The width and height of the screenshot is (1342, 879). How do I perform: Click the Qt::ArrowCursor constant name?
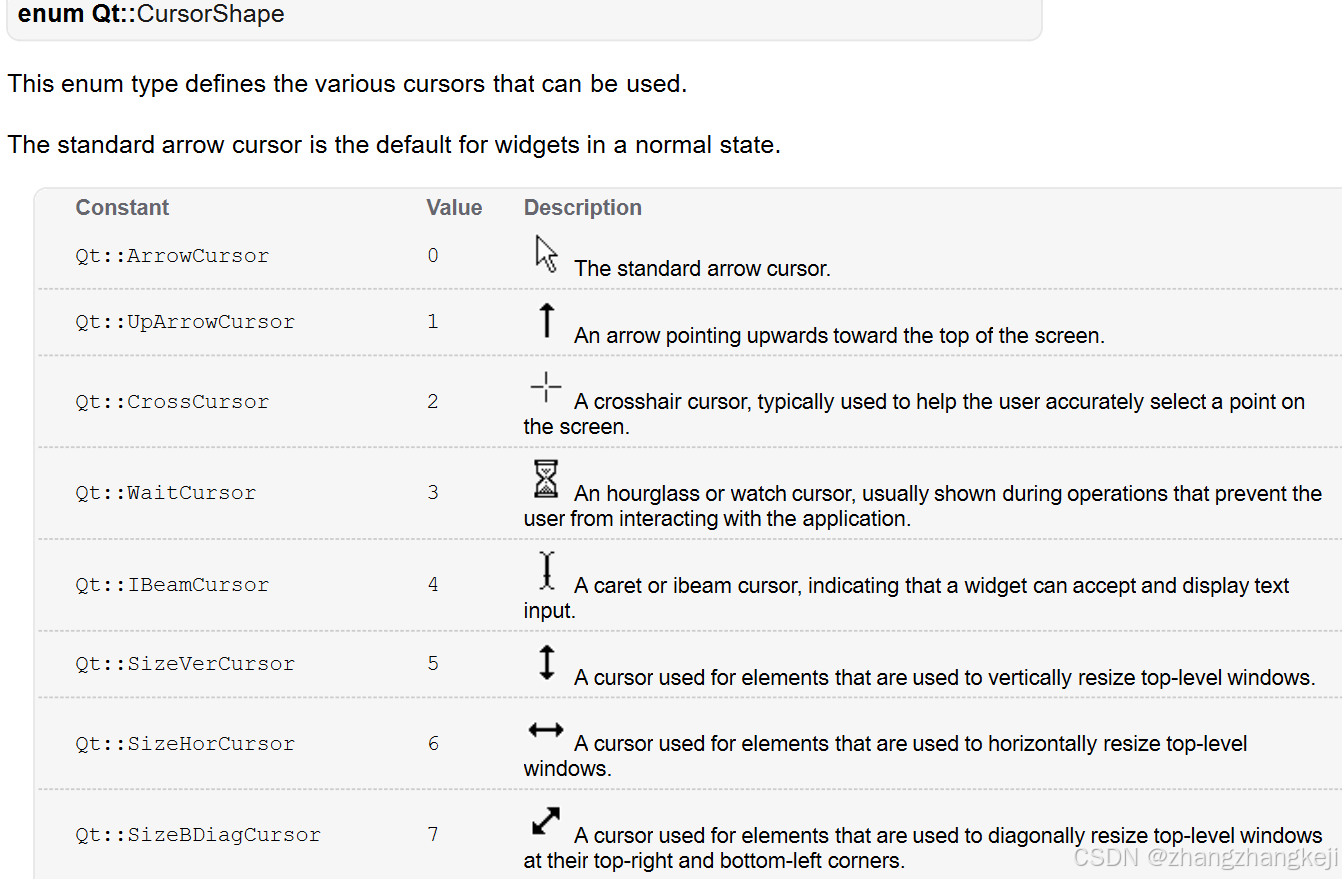172,255
